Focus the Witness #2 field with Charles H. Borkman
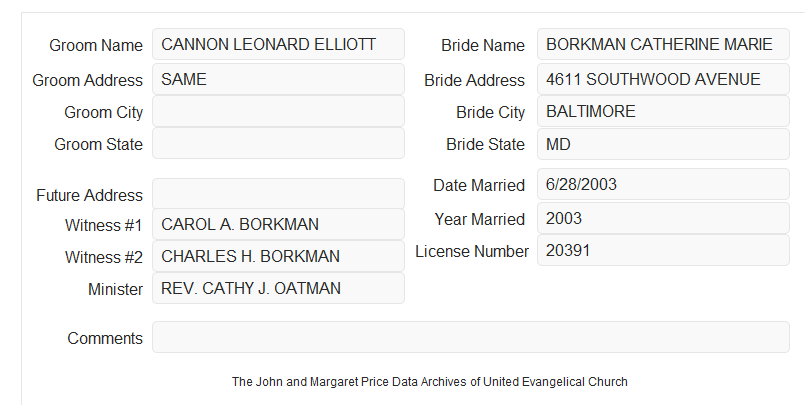The width and height of the screenshot is (805, 405). click(278, 256)
